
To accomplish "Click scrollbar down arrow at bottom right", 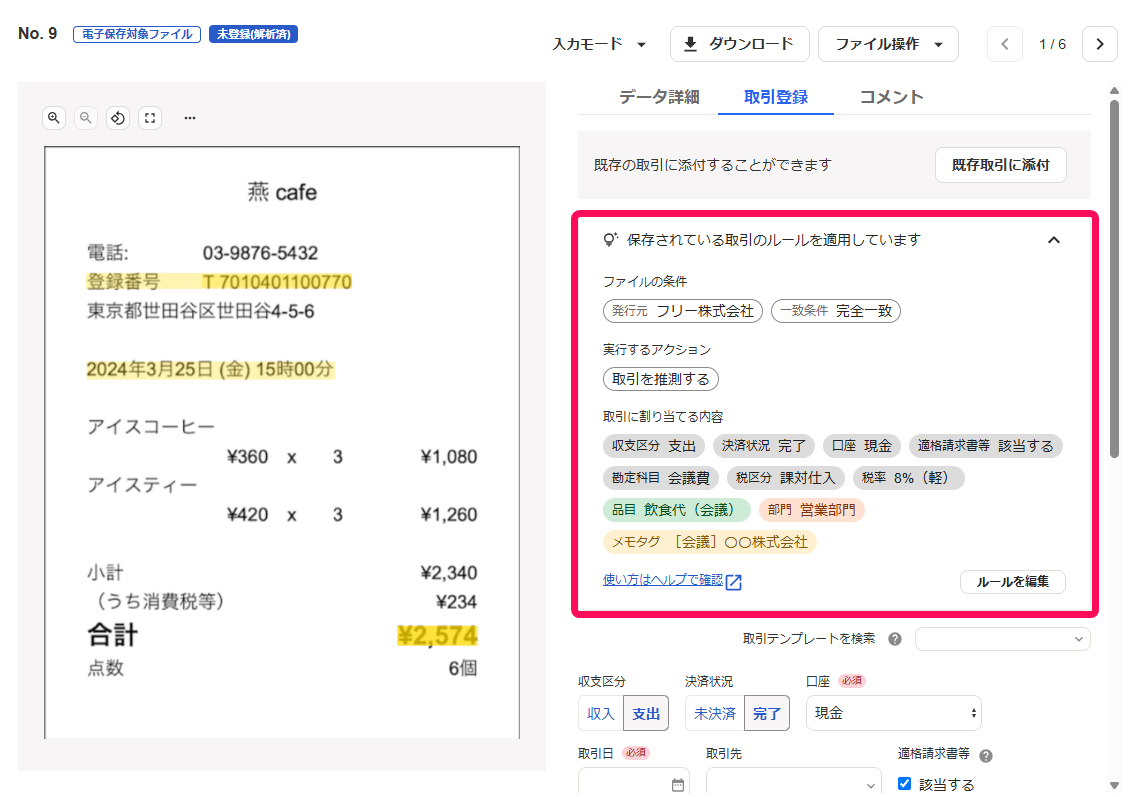I will 1114,785.
